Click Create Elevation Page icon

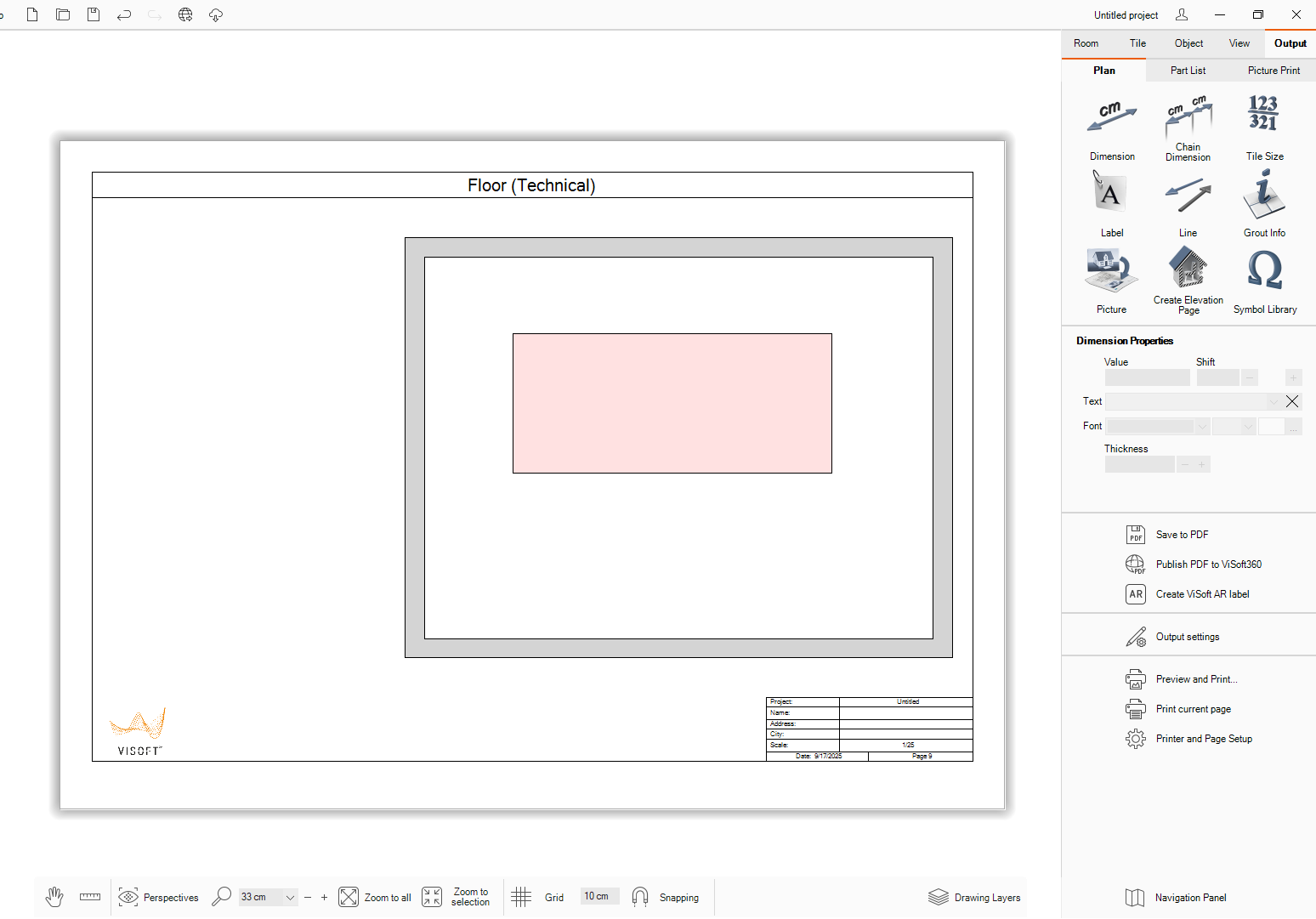pos(1188,269)
